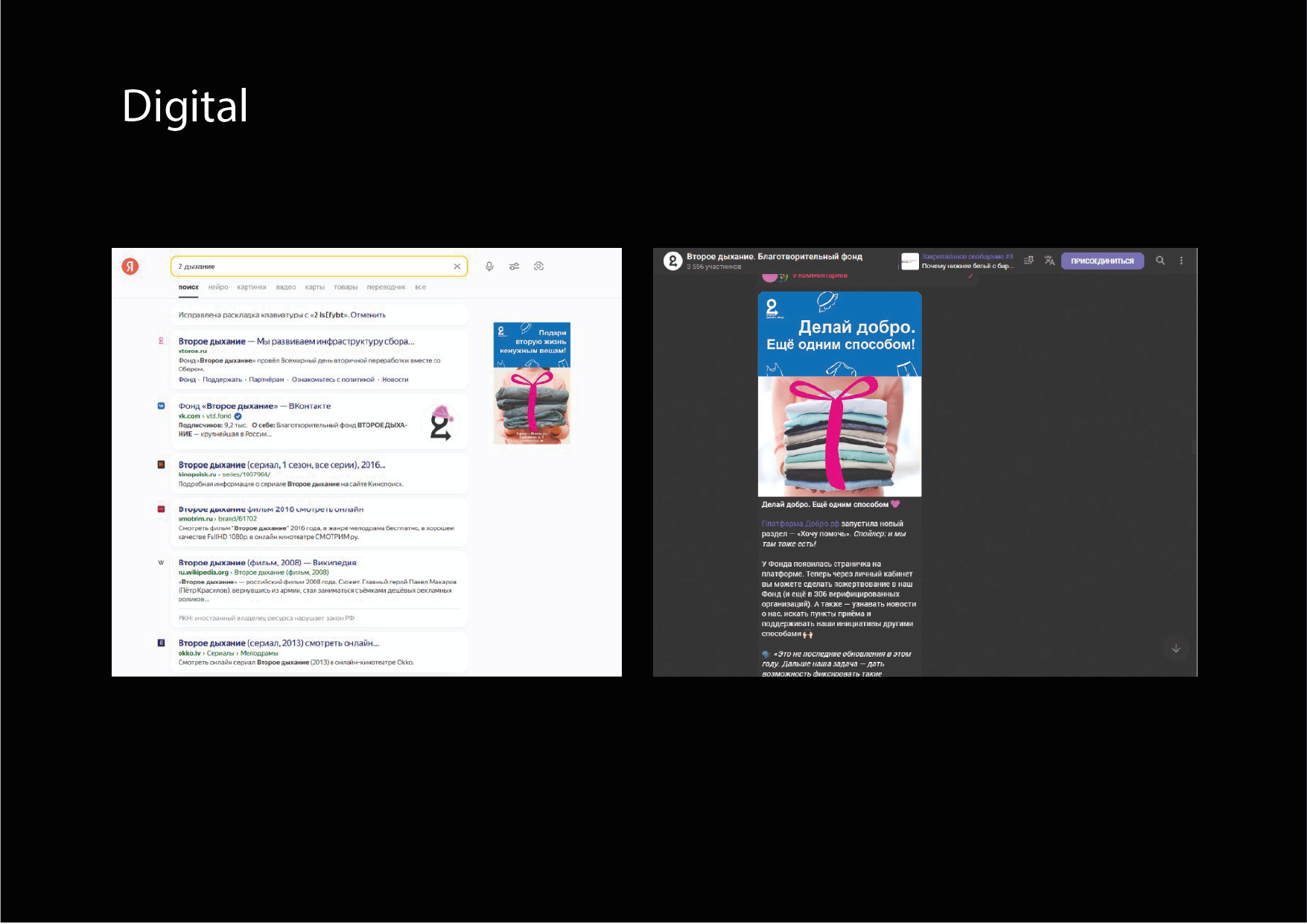Open the 'видео' search tab
Viewport: 1307px width, 924px height.
pos(286,287)
